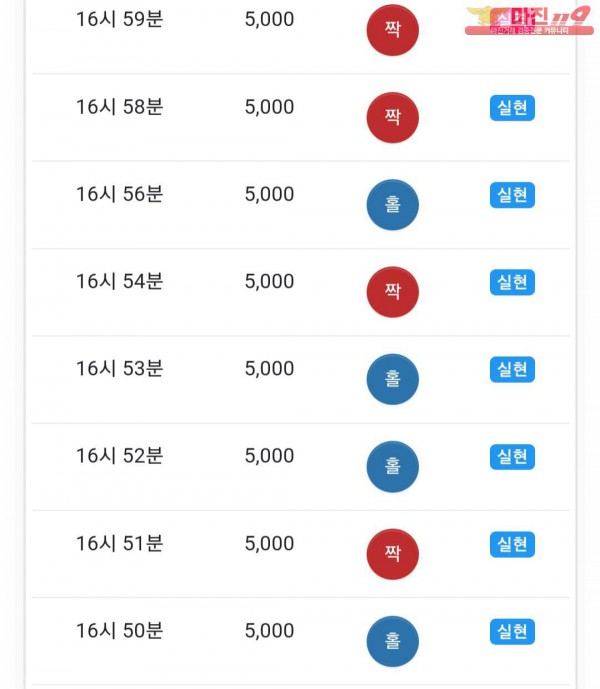Click the red 짝 circle for 16시 58분
Image resolution: width=600 pixels, height=689 pixels.
tap(393, 117)
